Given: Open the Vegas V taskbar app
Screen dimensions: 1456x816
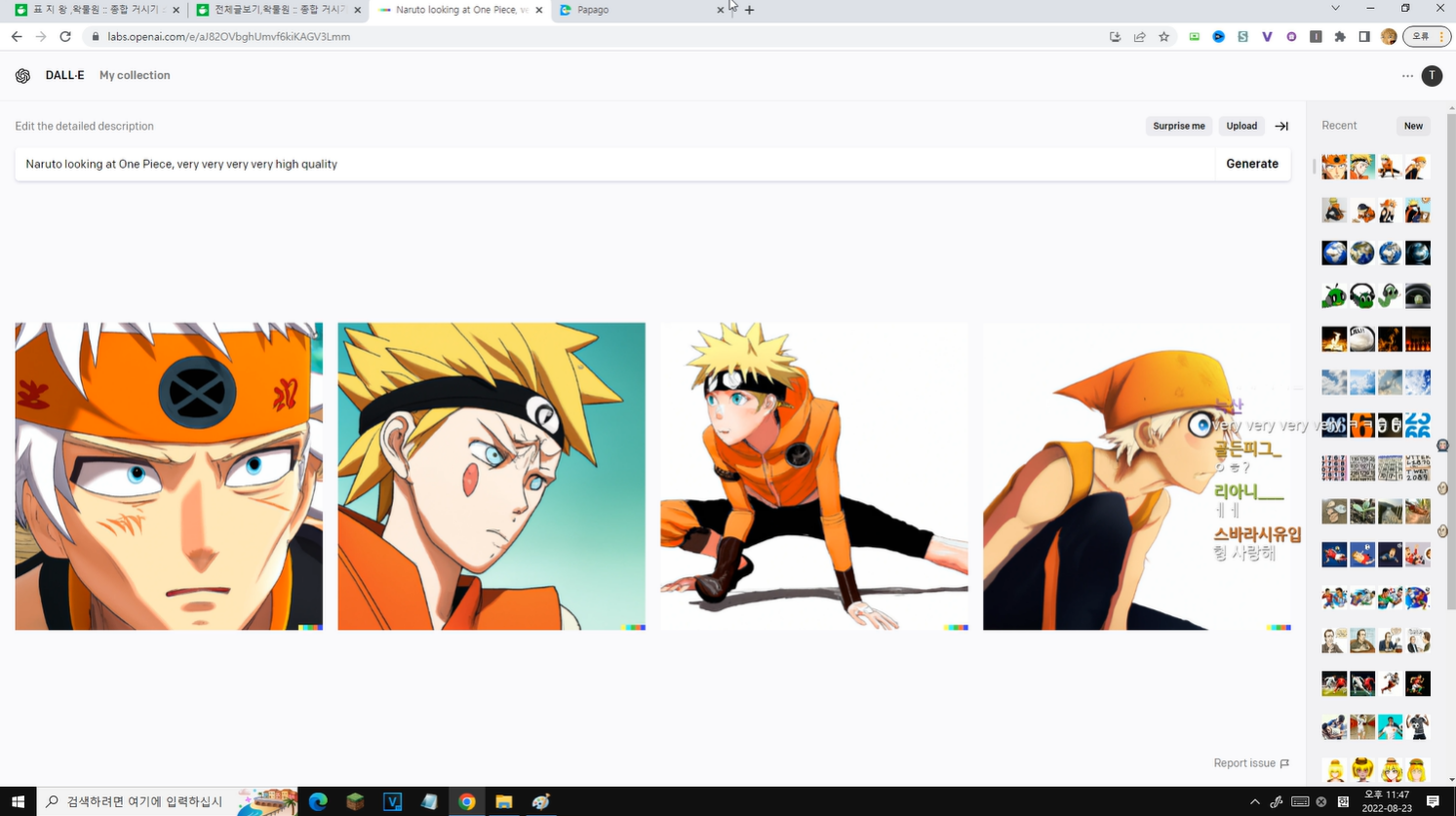Looking at the screenshot, I should [392, 801].
